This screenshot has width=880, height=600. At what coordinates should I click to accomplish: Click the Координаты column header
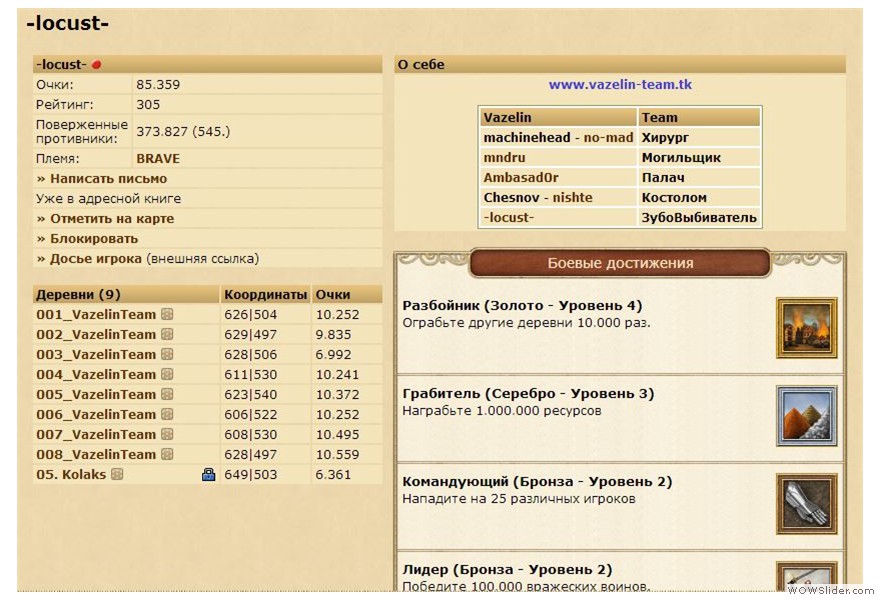coord(265,295)
